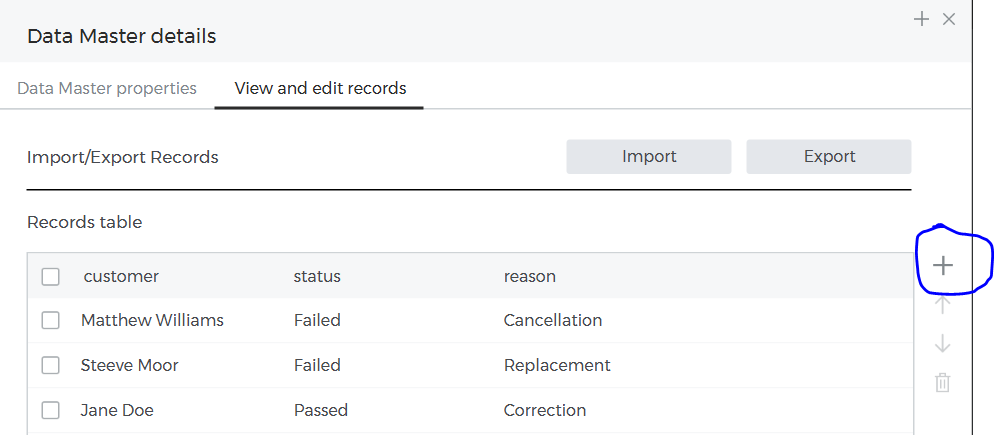Click the Passed status cell
Screen dimensions: 994x435
click(321, 411)
